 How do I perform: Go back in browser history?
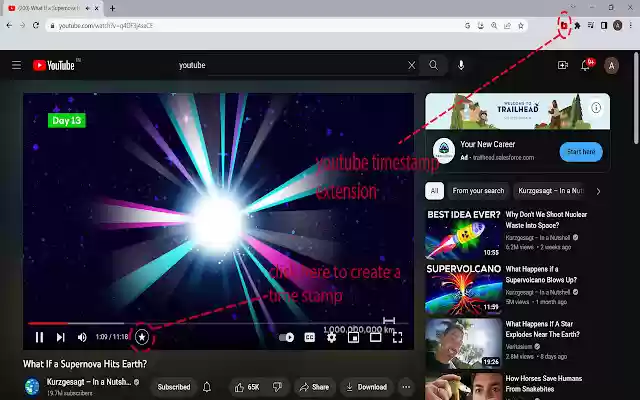(9, 25)
